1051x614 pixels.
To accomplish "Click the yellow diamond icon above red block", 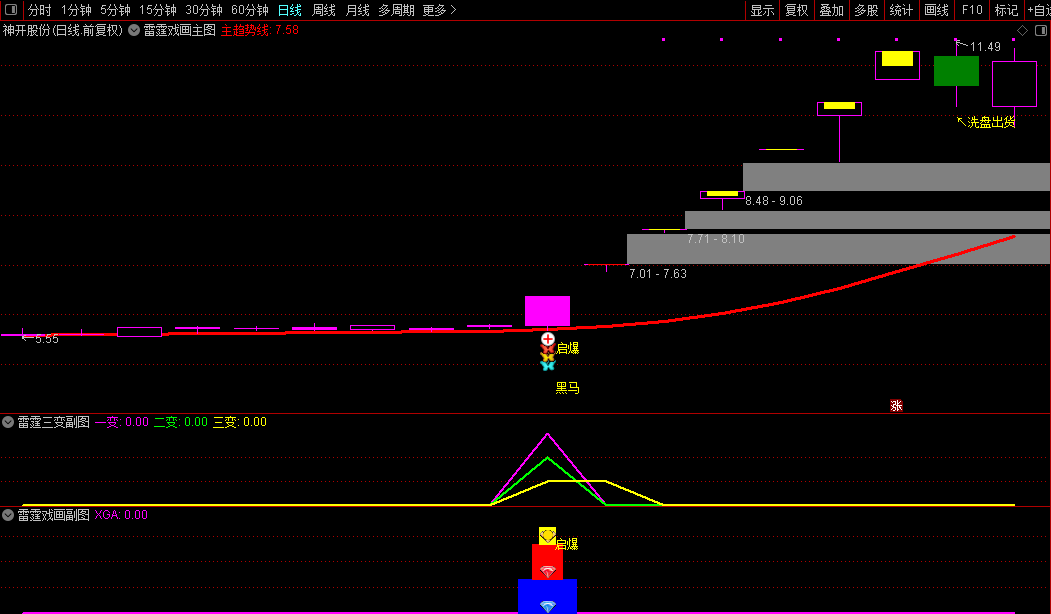I will pos(548,535).
